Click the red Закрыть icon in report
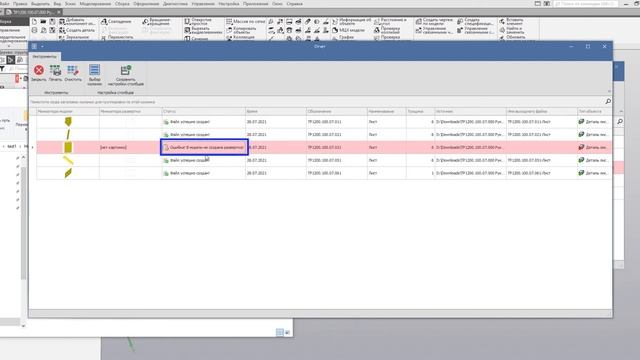Screen dimensions: 640x360 (39, 71)
